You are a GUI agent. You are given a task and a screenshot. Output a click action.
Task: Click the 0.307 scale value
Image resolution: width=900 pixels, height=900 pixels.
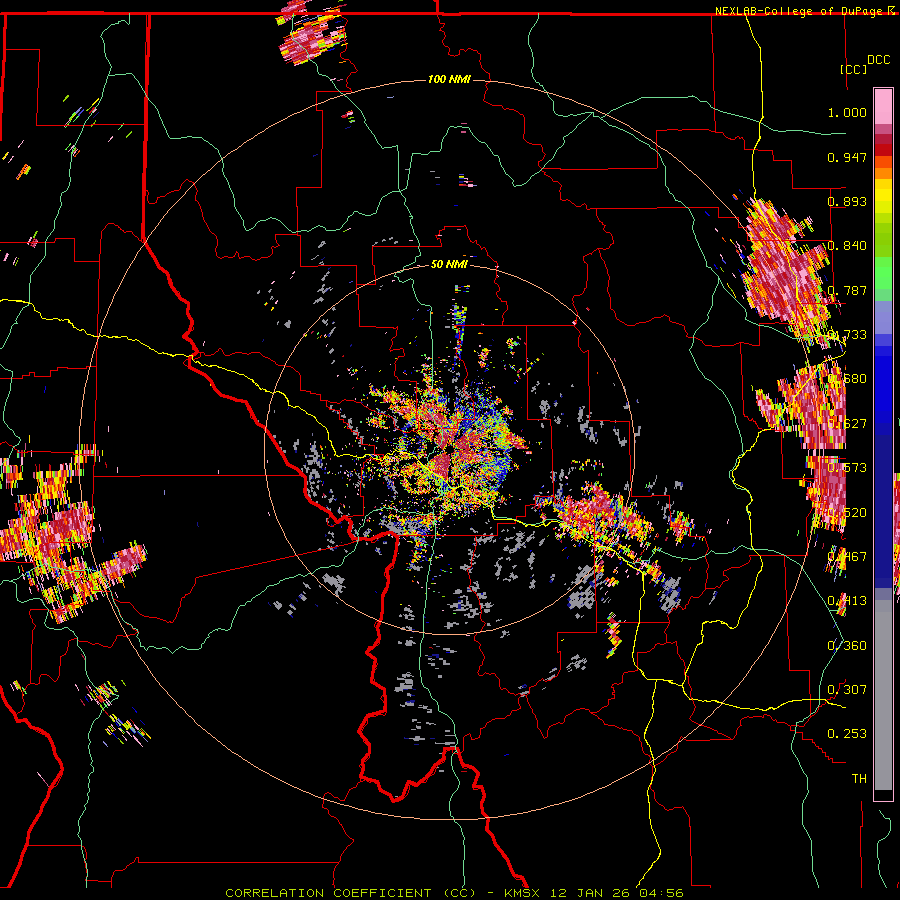pos(847,689)
